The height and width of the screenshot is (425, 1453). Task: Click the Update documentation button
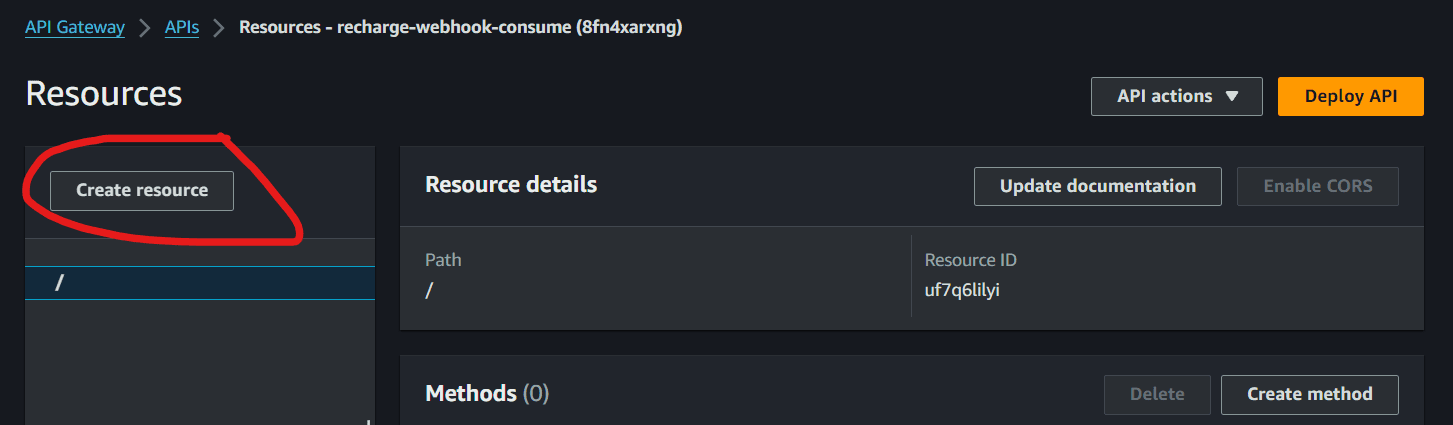[1098, 186]
